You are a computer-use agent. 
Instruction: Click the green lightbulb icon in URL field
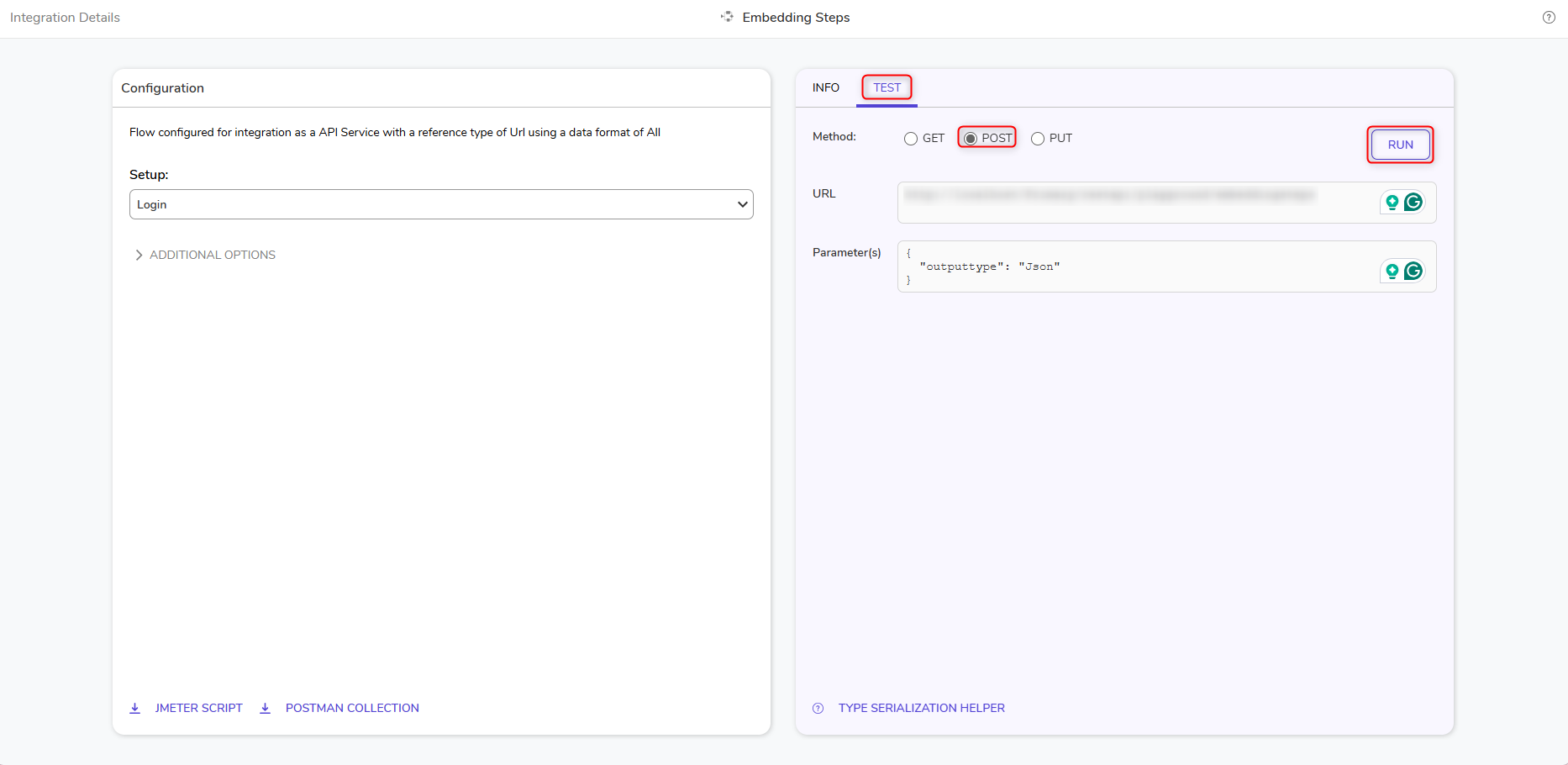click(1392, 202)
